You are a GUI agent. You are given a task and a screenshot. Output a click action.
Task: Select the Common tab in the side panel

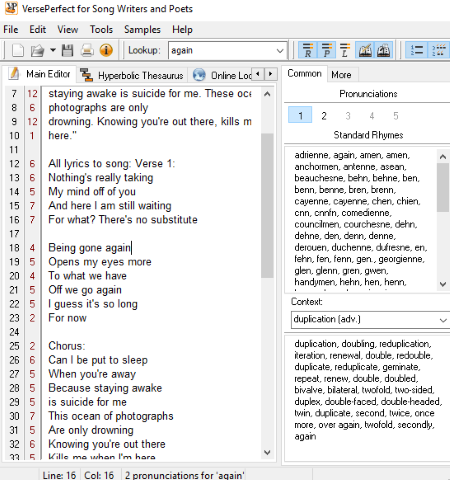(304, 73)
